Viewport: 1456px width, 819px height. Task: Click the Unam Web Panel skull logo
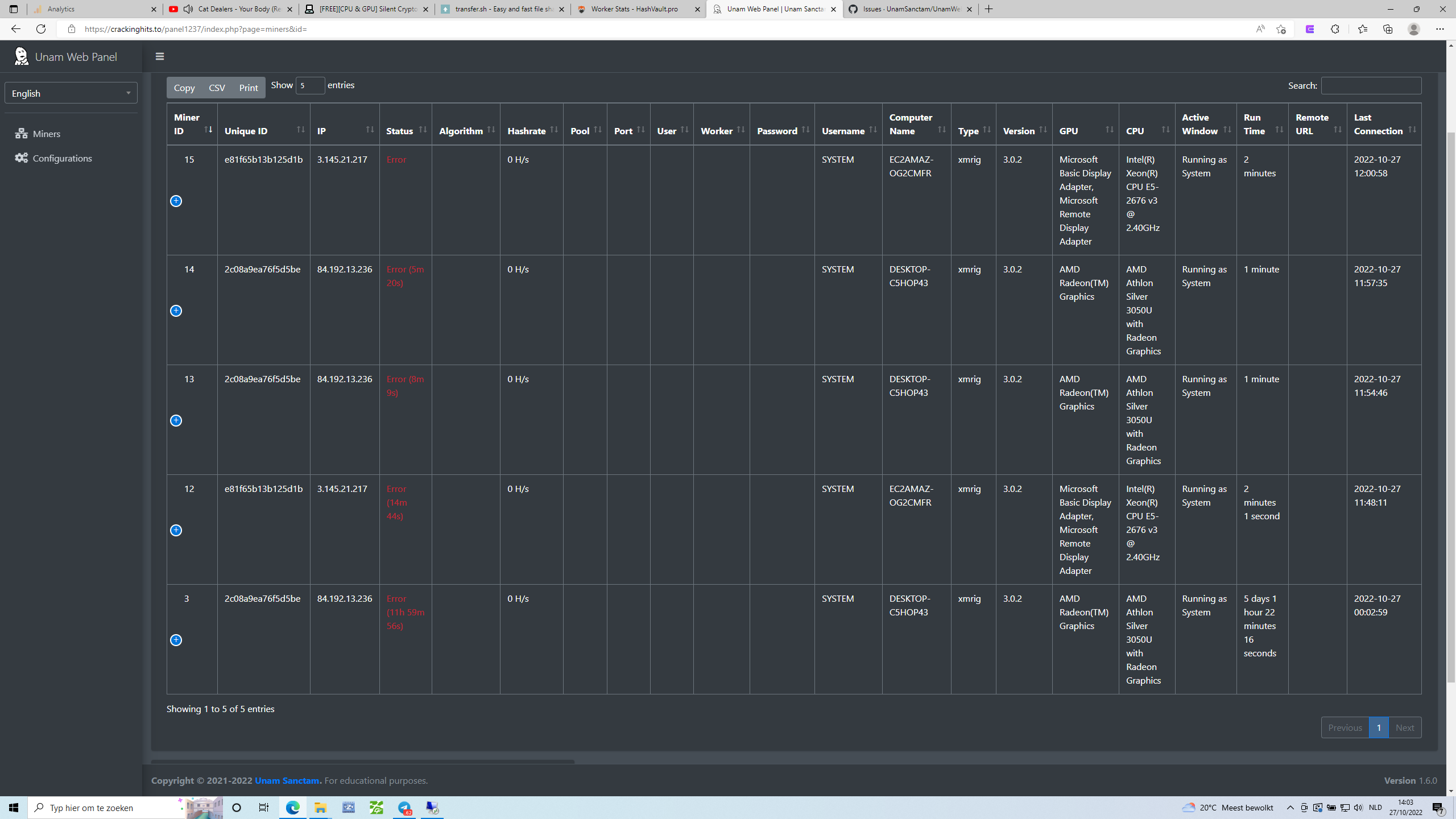point(21,56)
